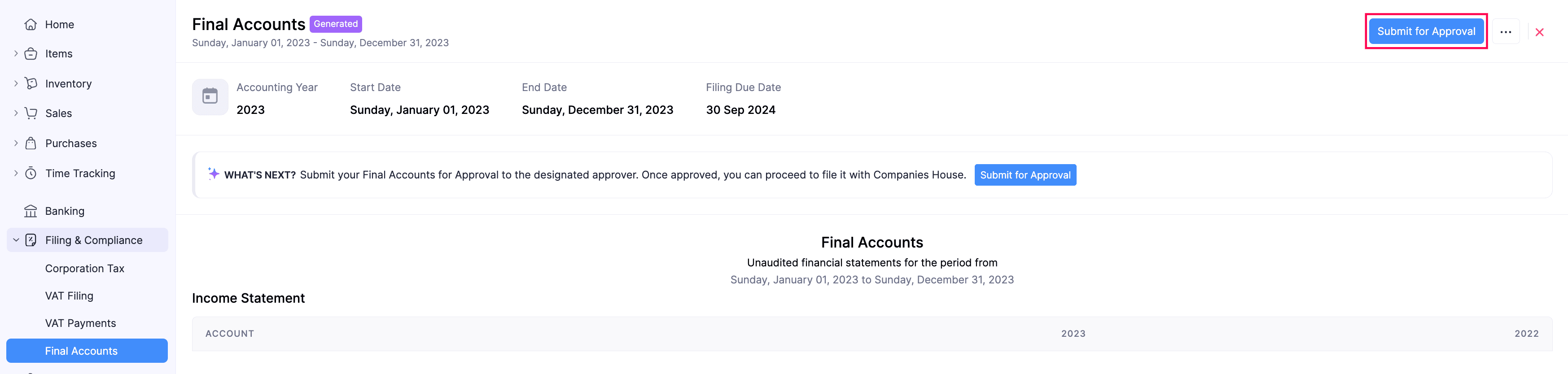Open the Items section via its box icon
This screenshot has width=1568, height=374.
click(31, 53)
